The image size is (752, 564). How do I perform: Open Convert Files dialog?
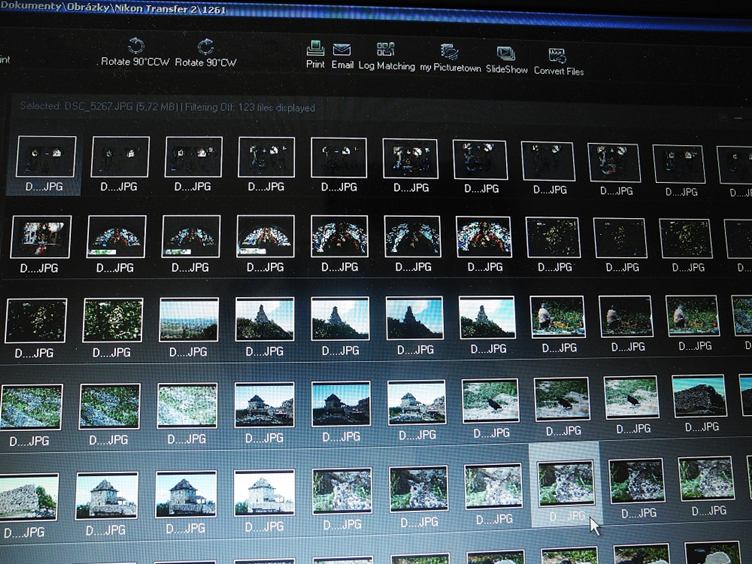(x=559, y=62)
